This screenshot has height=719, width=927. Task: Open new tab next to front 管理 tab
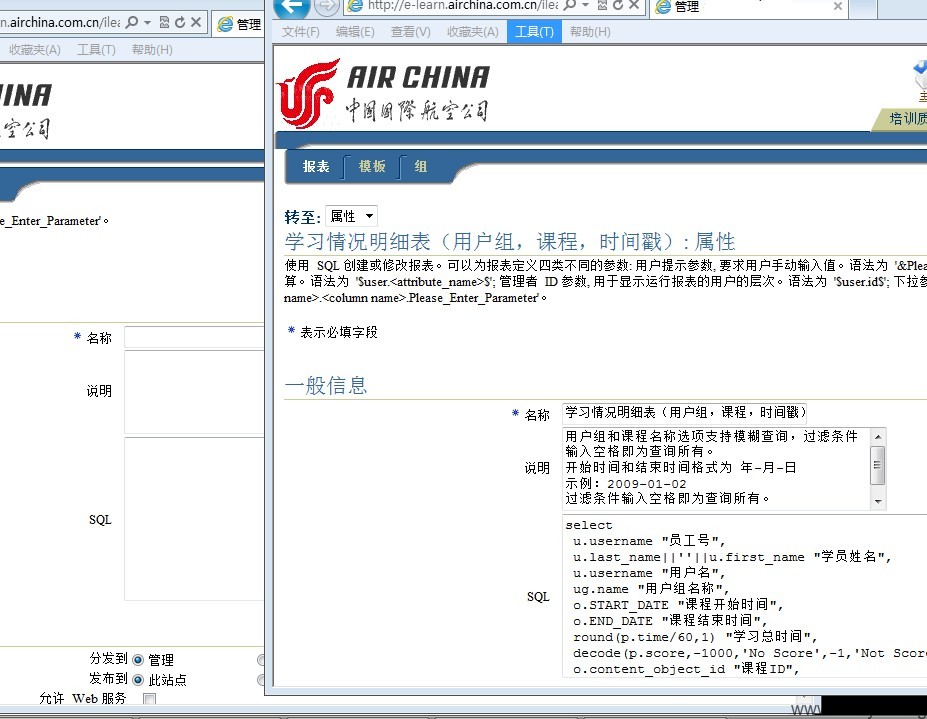(x=863, y=7)
